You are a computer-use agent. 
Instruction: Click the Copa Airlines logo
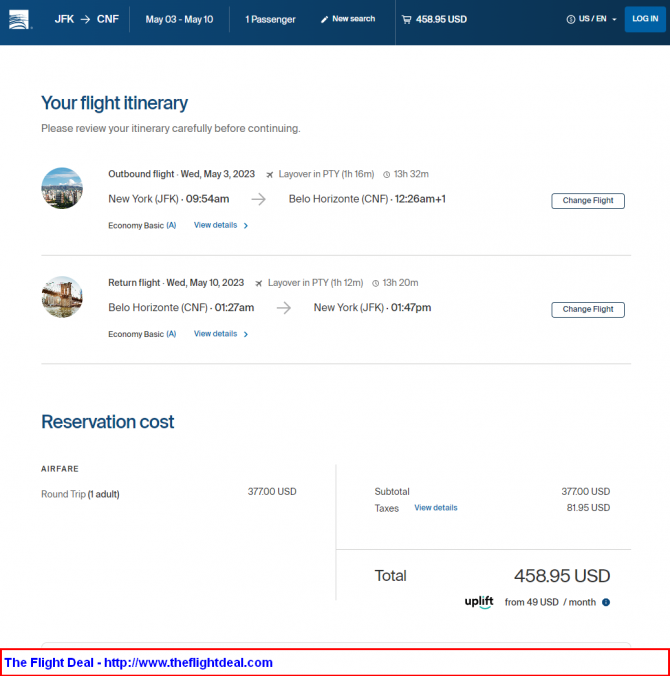[20, 20]
